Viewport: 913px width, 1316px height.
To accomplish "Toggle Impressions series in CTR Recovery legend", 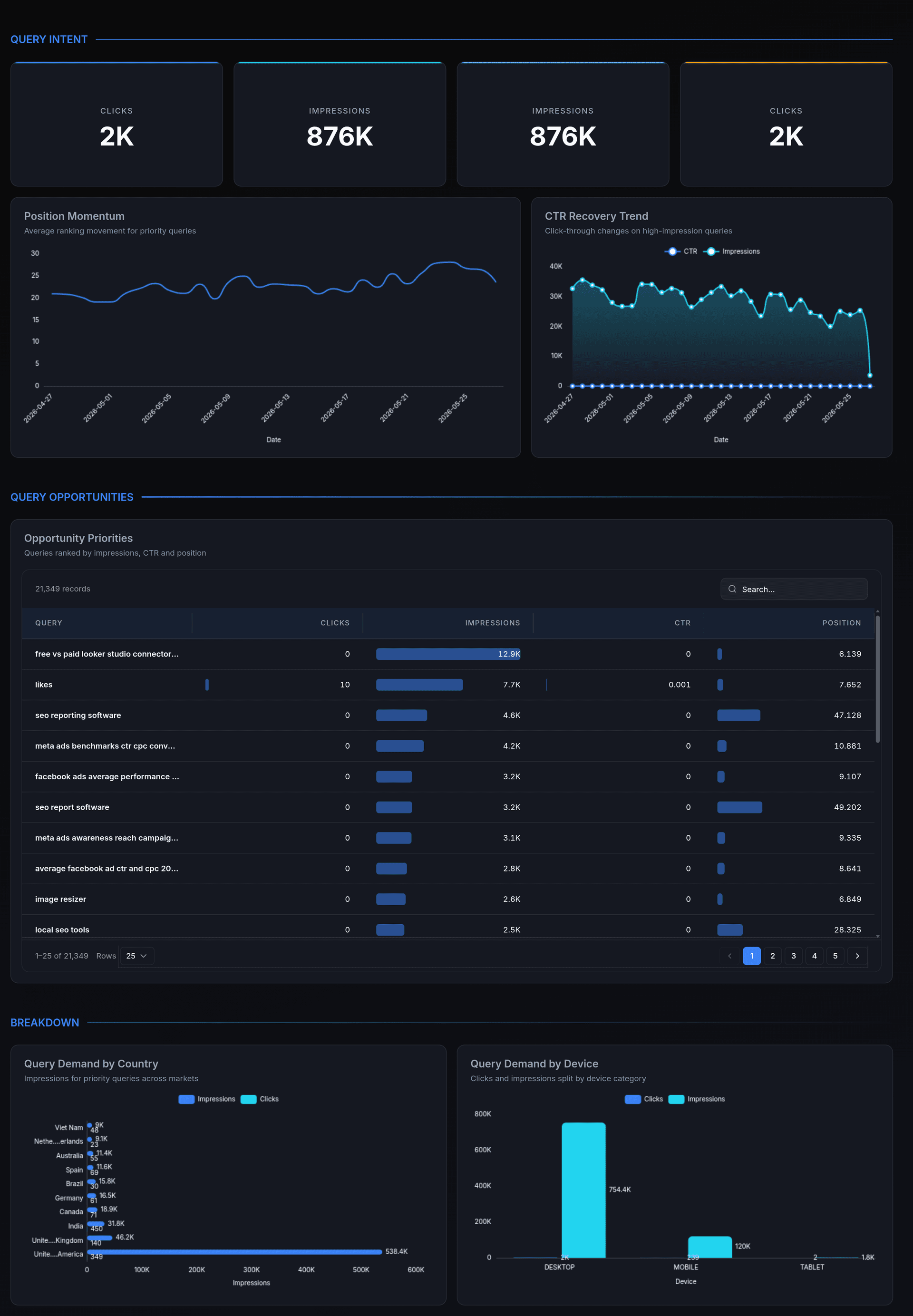I will point(732,252).
